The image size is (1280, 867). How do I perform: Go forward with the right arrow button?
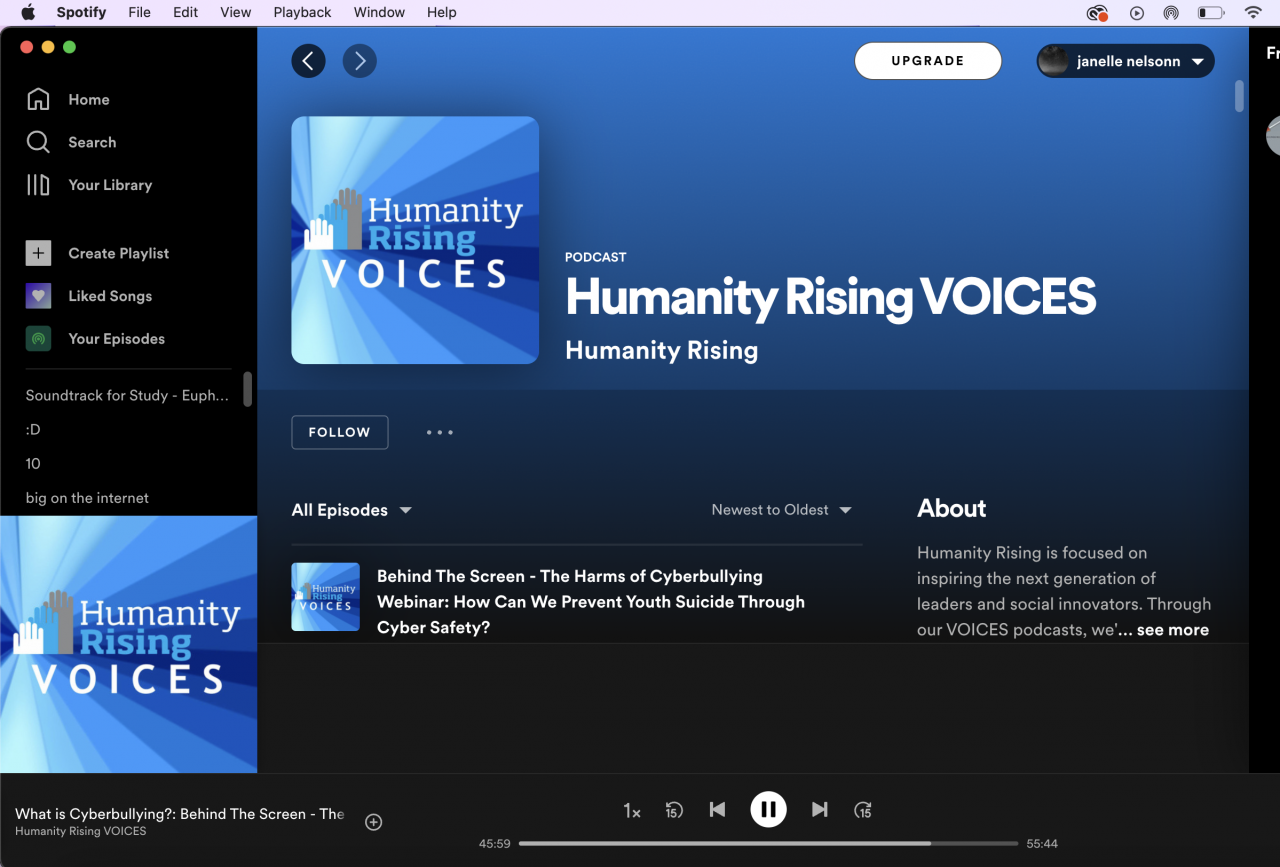point(360,61)
